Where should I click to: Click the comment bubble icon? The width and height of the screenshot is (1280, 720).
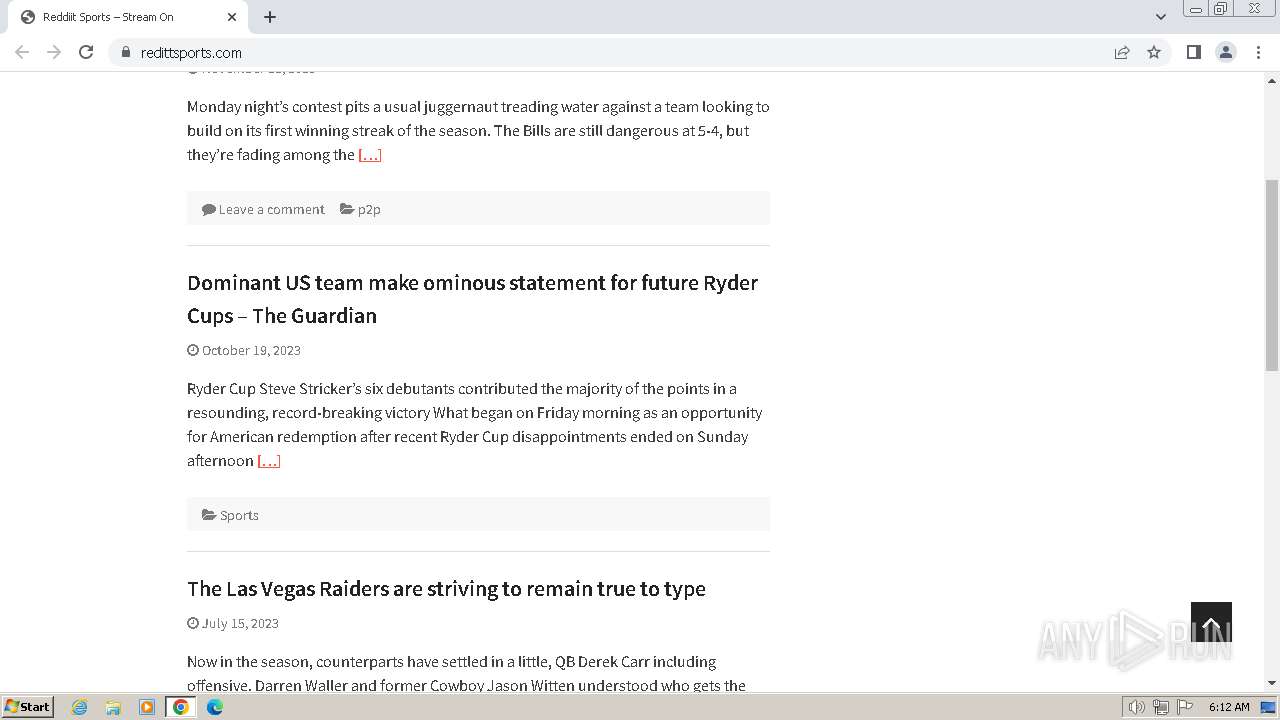tap(209, 209)
